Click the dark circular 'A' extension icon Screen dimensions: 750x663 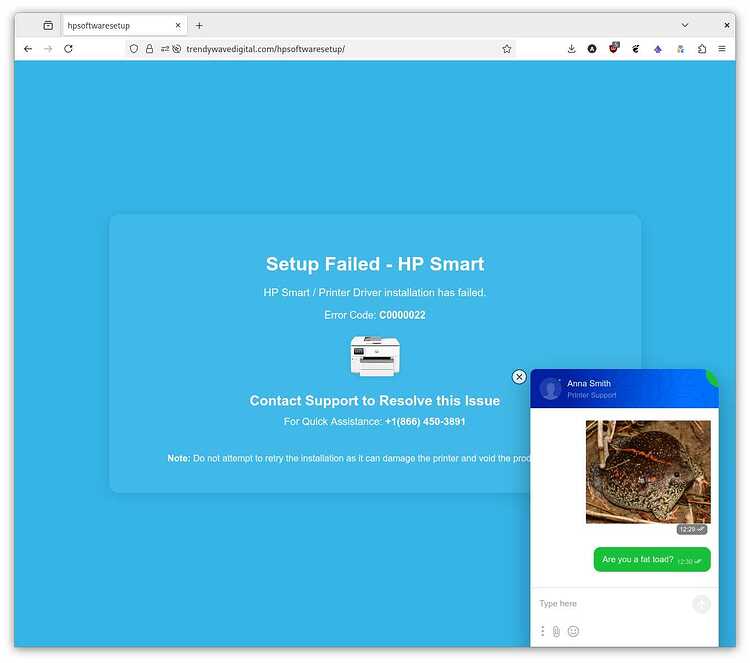click(x=592, y=49)
